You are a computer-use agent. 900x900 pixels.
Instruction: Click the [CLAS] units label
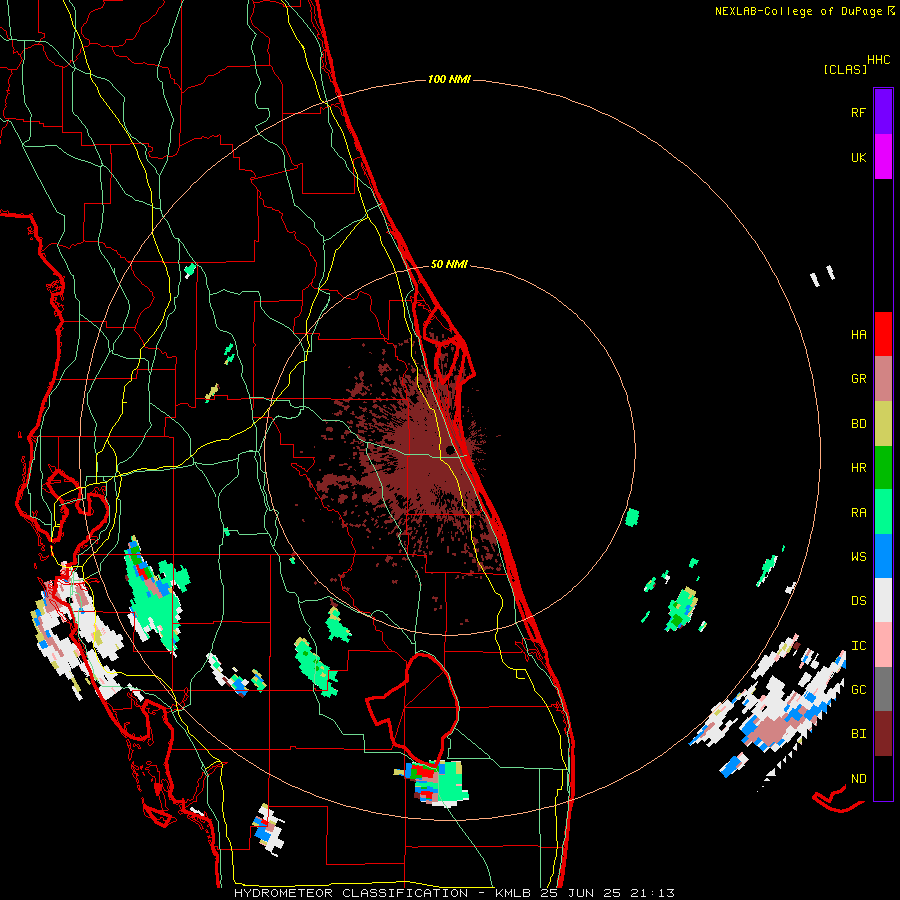845,70
